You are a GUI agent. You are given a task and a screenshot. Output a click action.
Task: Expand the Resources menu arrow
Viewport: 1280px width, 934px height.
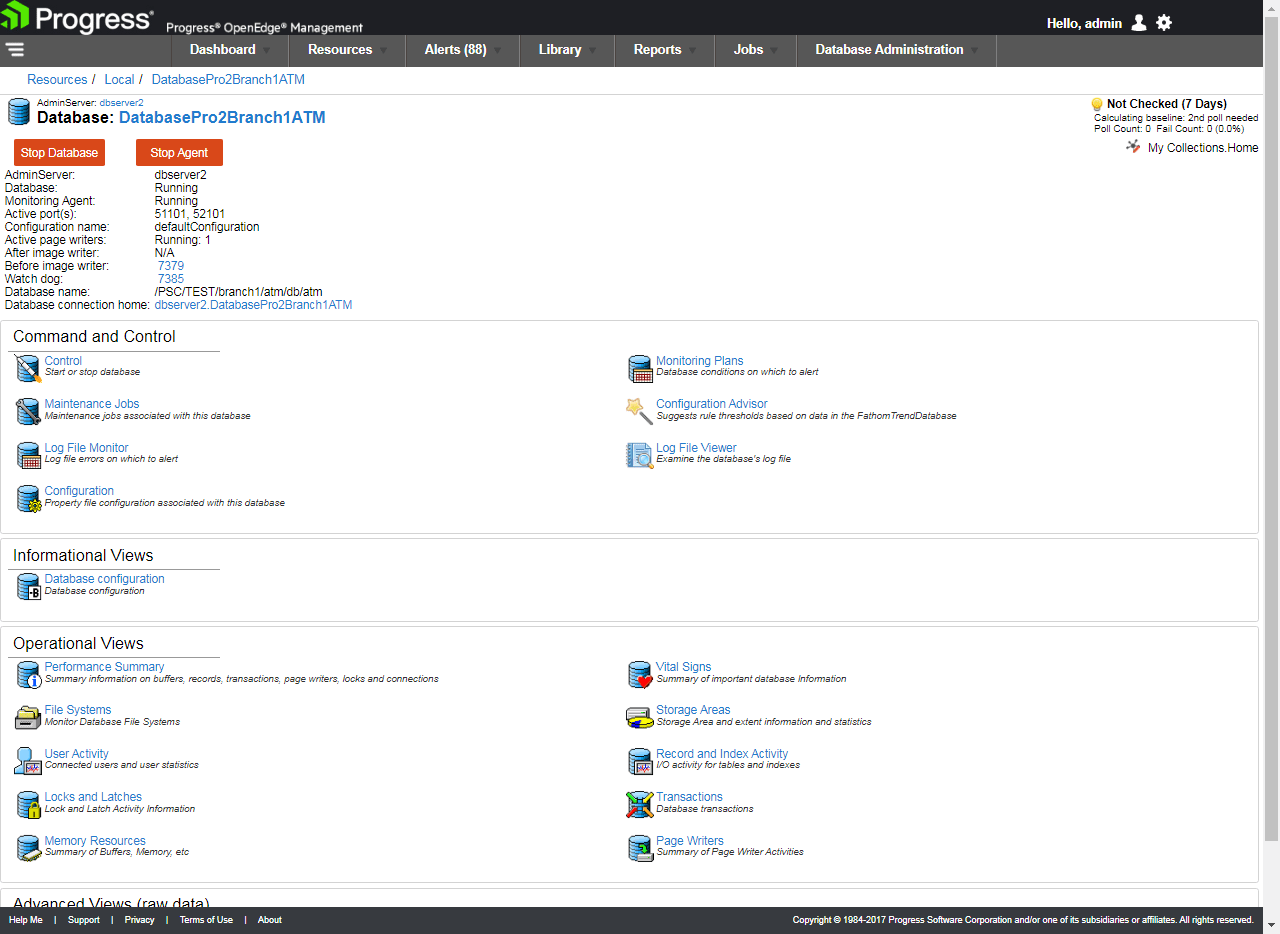(x=383, y=50)
